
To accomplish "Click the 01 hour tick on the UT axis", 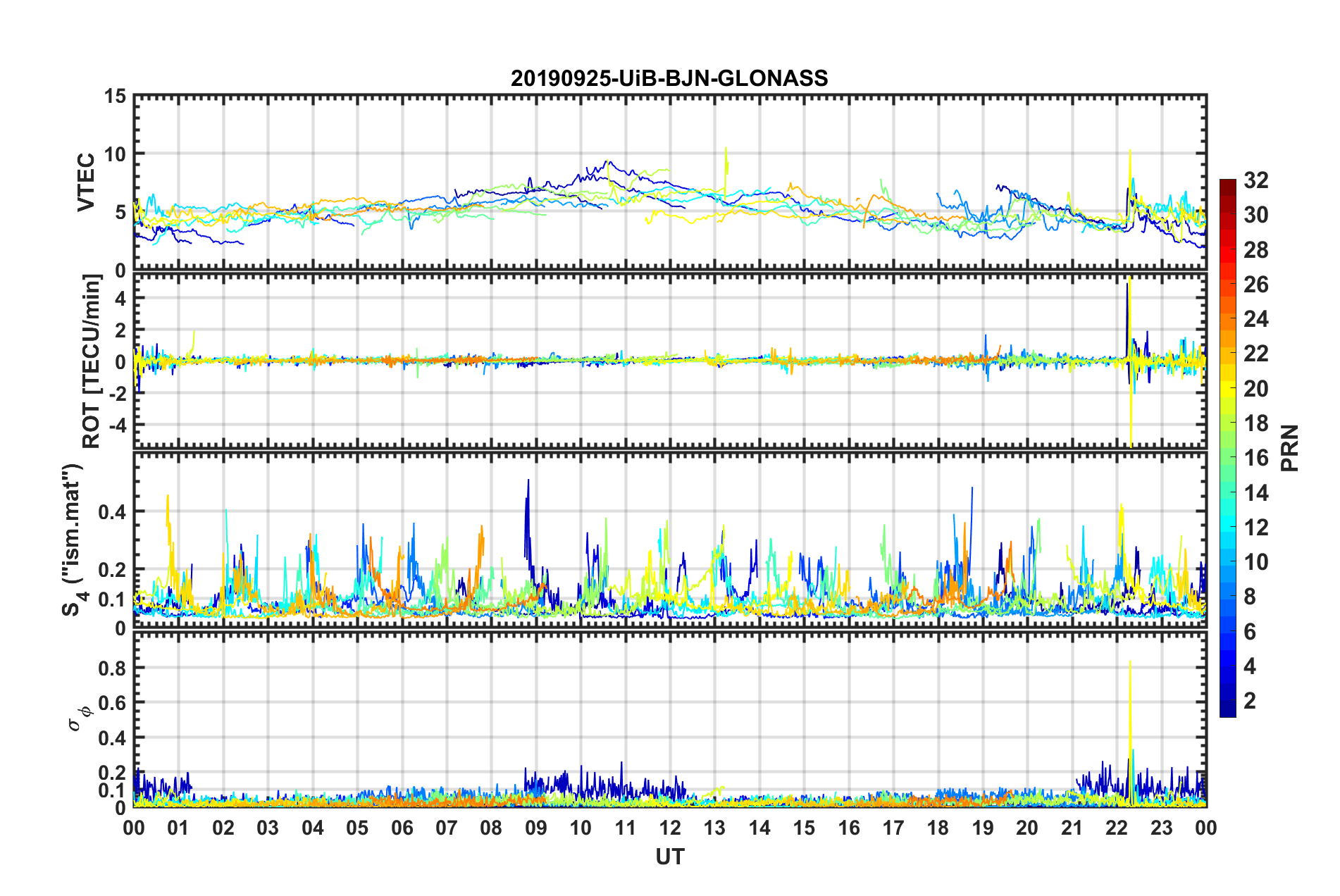I will click(178, 828).
